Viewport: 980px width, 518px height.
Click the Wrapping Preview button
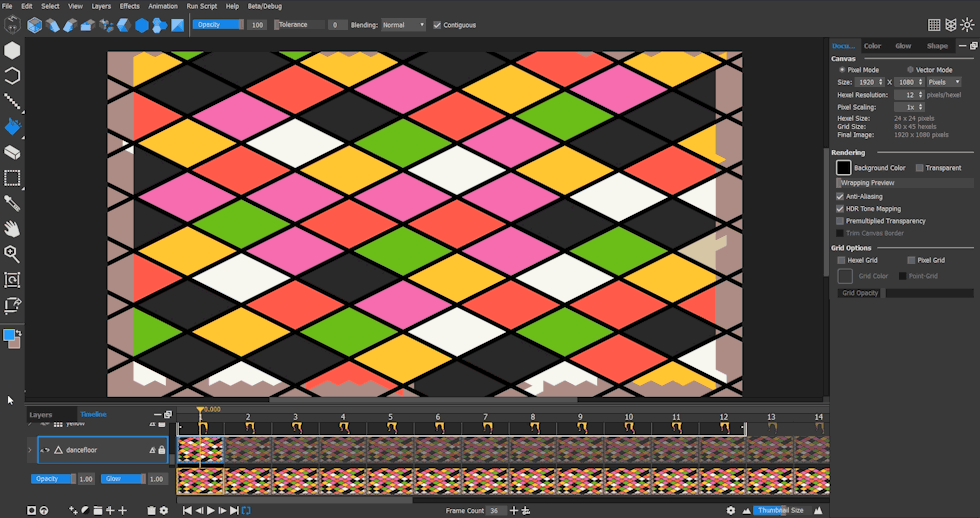point(867,183)
